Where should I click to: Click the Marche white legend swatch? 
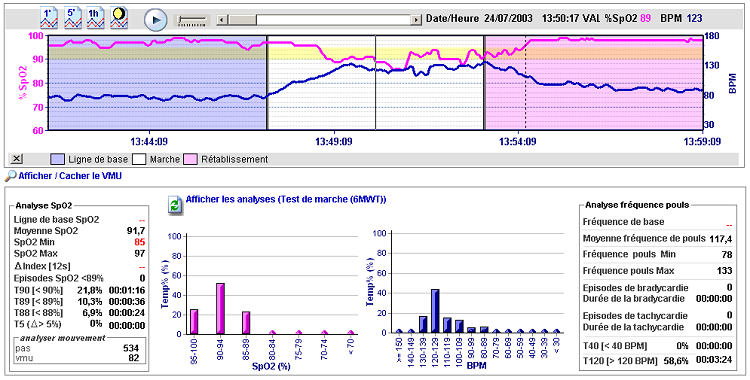[x=139, y=159]
